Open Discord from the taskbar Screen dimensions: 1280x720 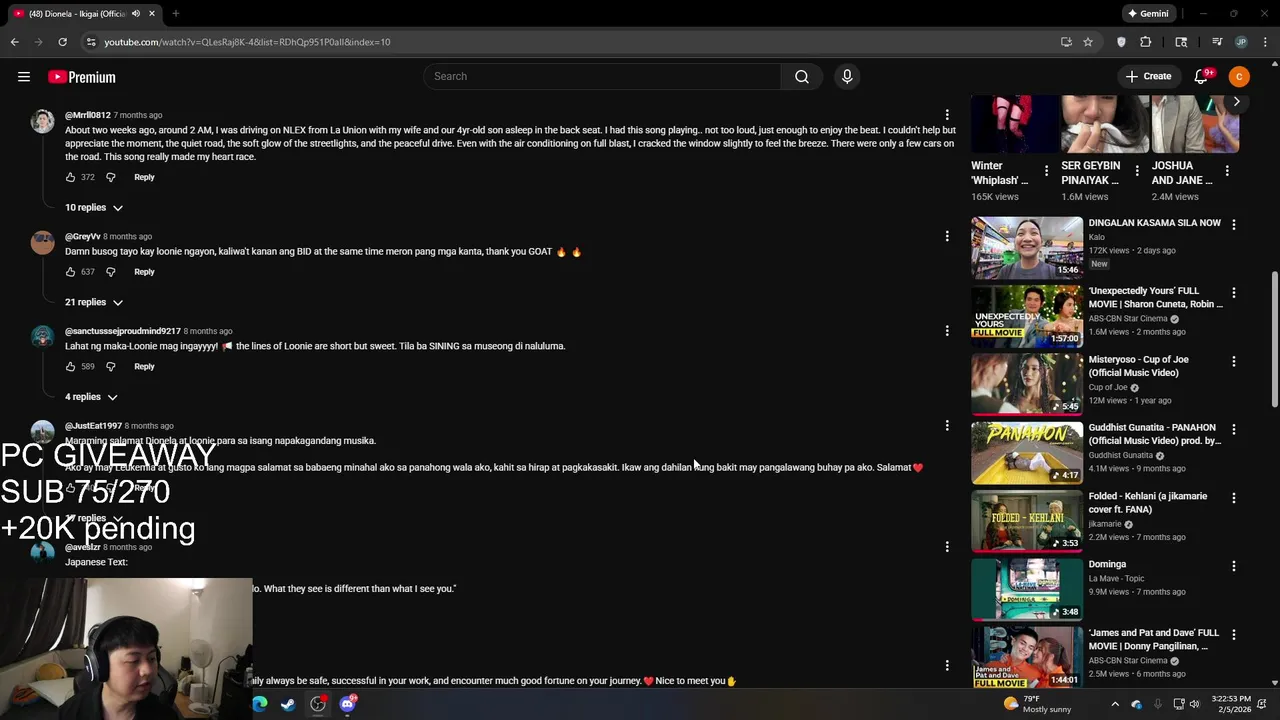pyautogui.click(x=347, y=704)
